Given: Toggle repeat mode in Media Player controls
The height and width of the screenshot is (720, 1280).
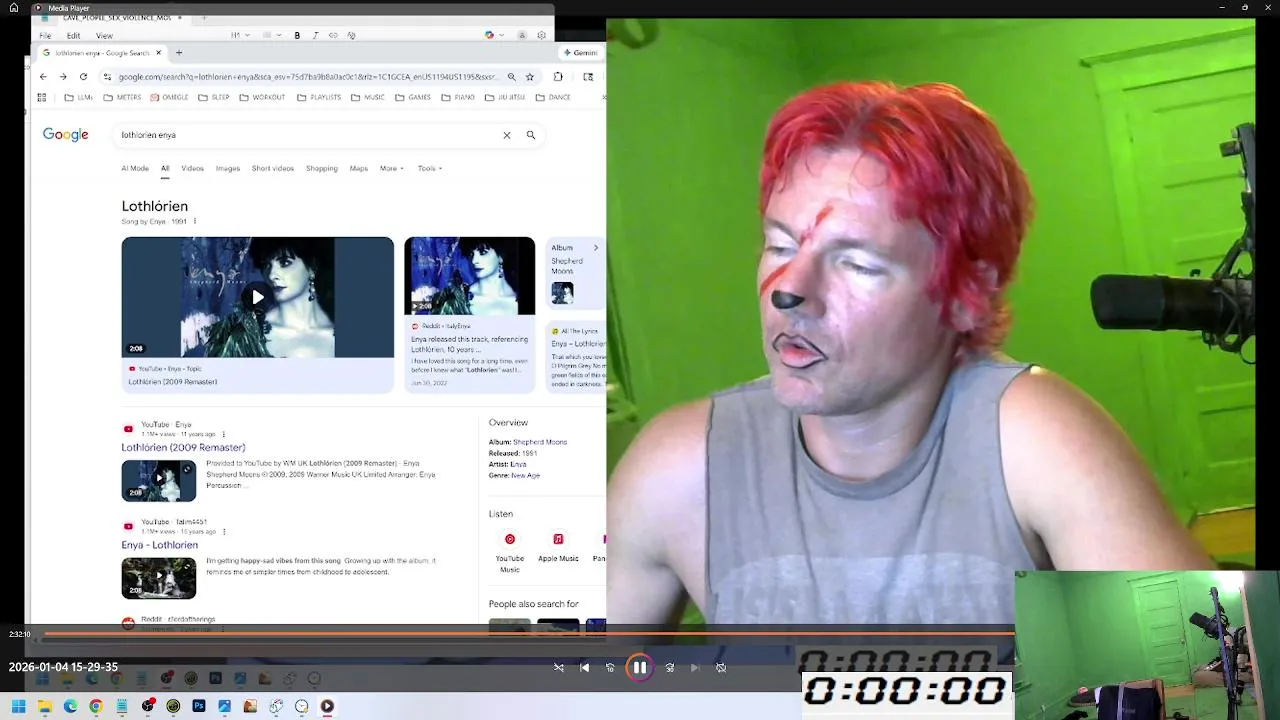Looking at the screenshot, I should pos(721,667).
